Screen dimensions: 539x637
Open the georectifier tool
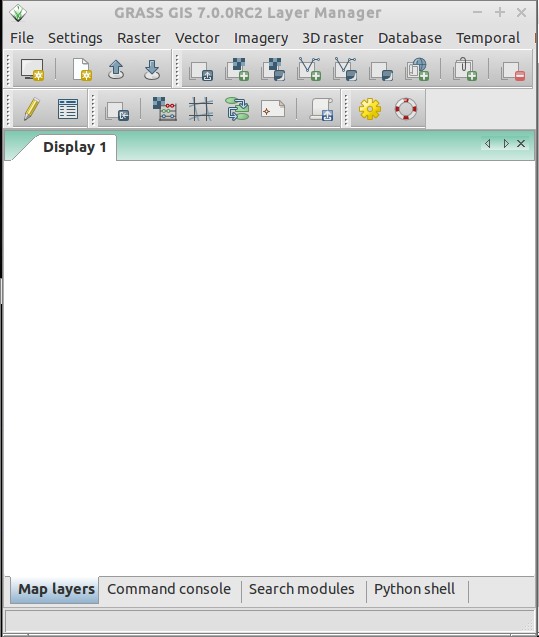(201, 109)
